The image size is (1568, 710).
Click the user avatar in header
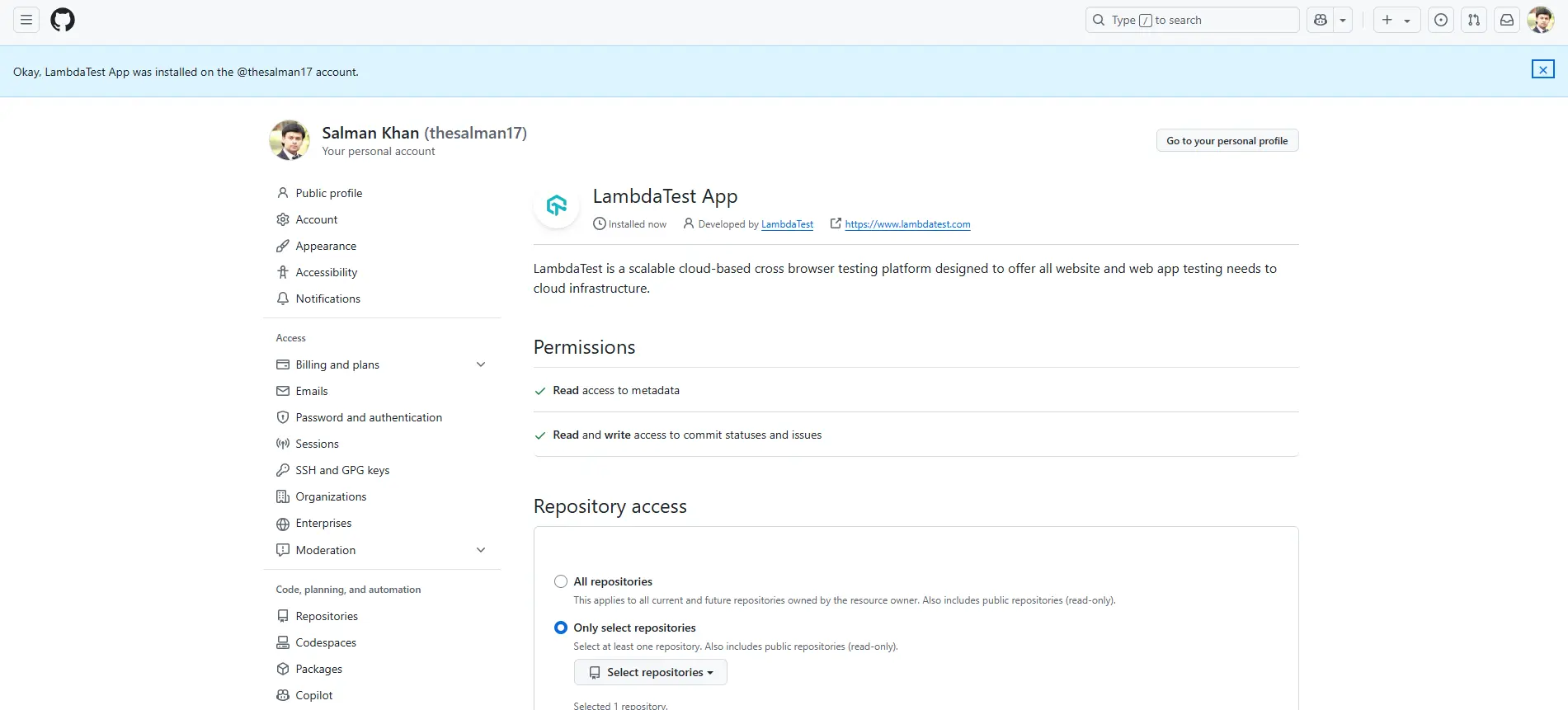pyautogui.click(x=1540, y=20)
